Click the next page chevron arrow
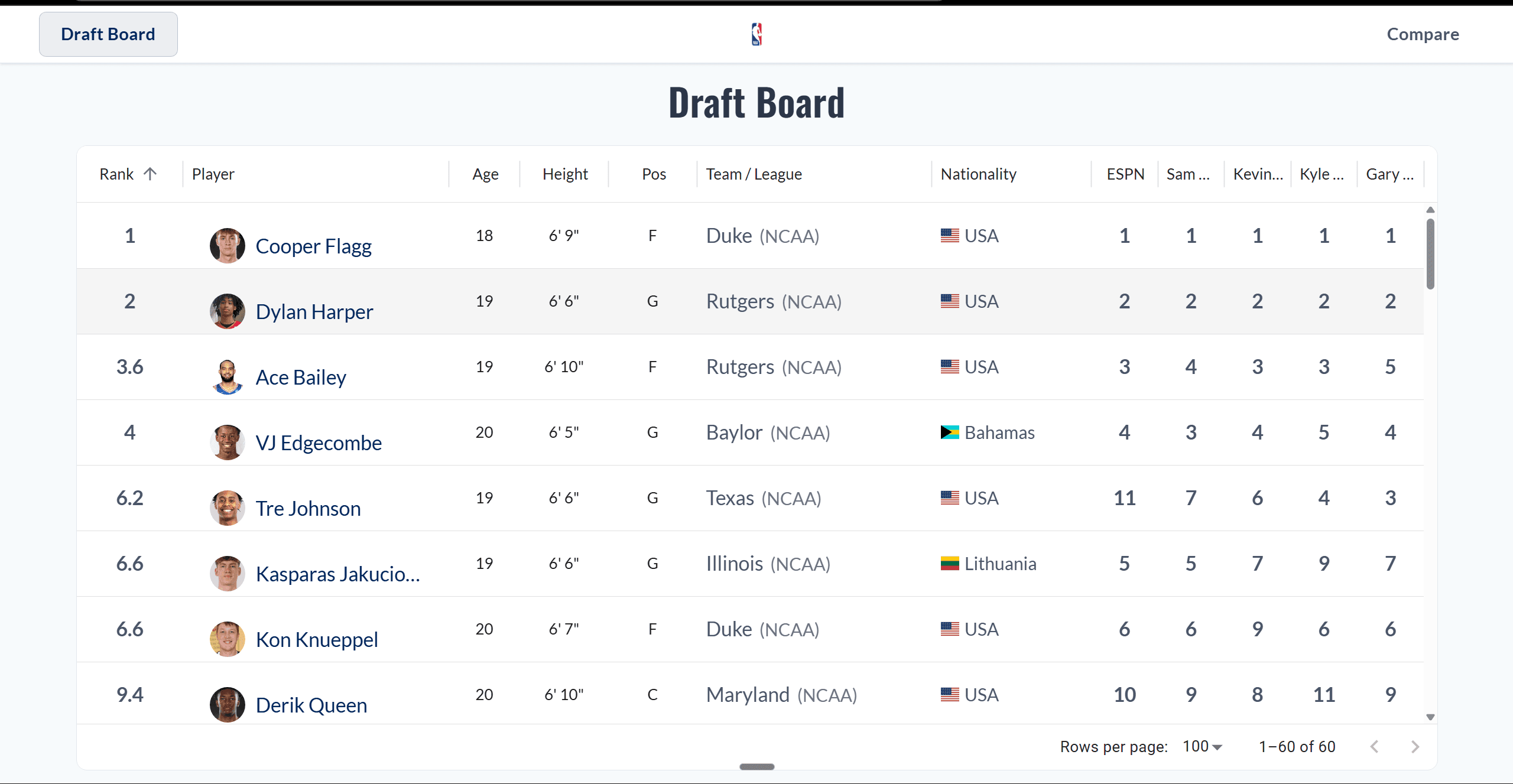 click(1415, 746)
